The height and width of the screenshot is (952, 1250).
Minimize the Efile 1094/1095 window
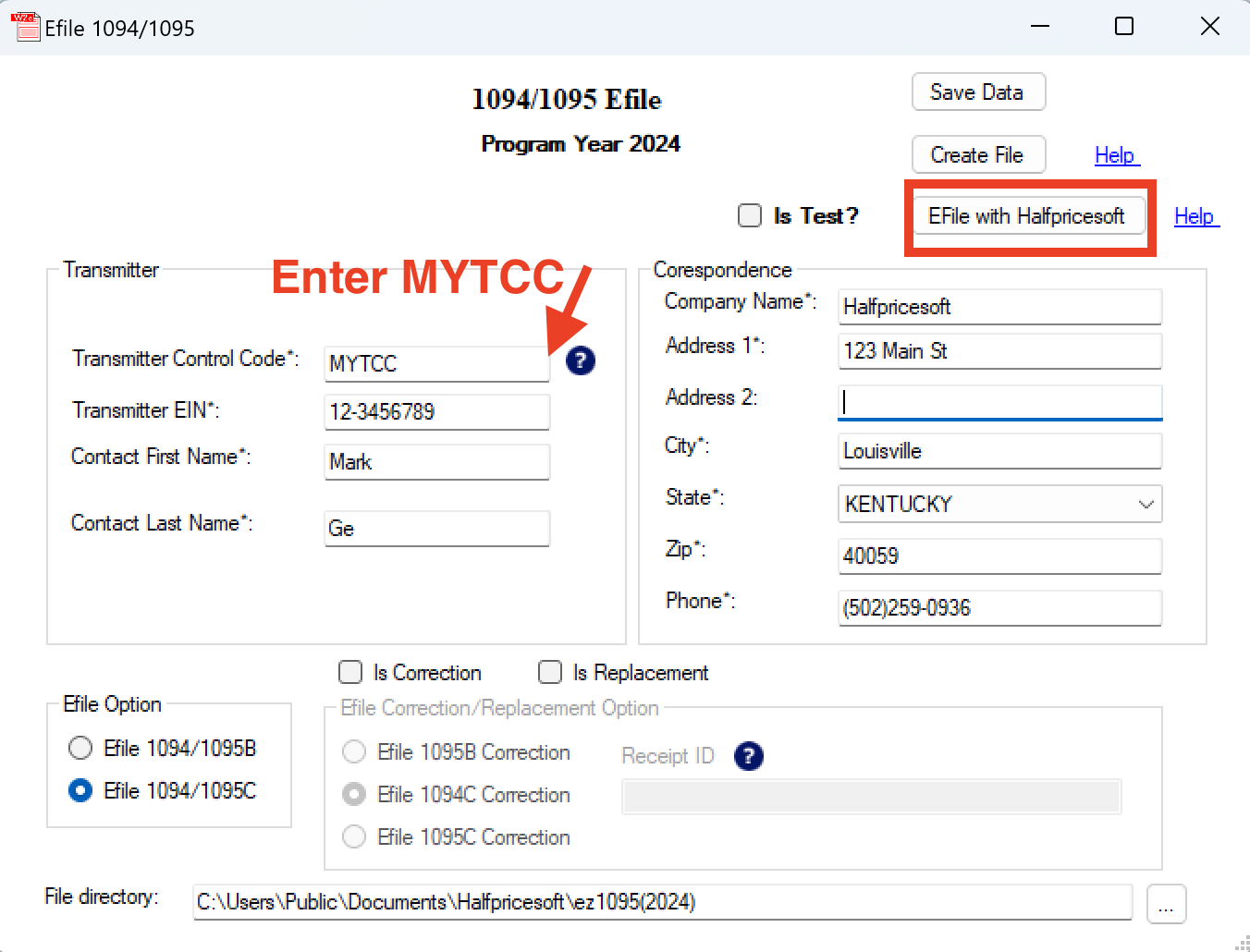[x=1040, y=27]
